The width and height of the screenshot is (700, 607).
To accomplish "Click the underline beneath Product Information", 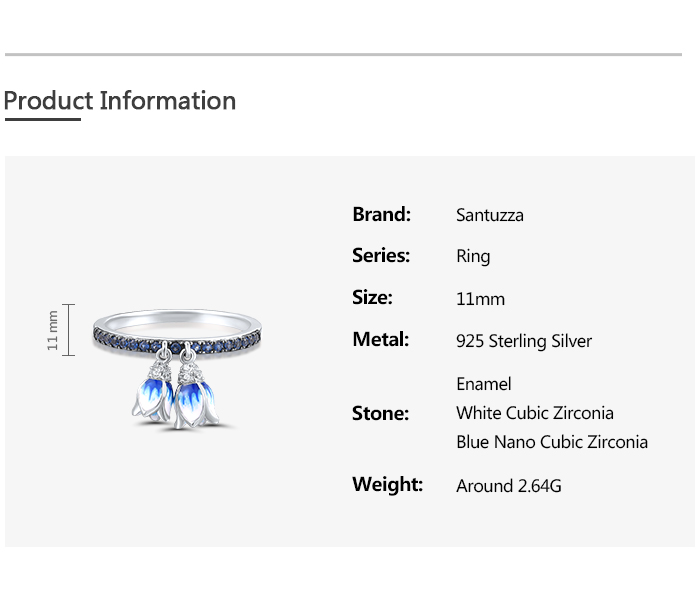I will click(42, 120).
